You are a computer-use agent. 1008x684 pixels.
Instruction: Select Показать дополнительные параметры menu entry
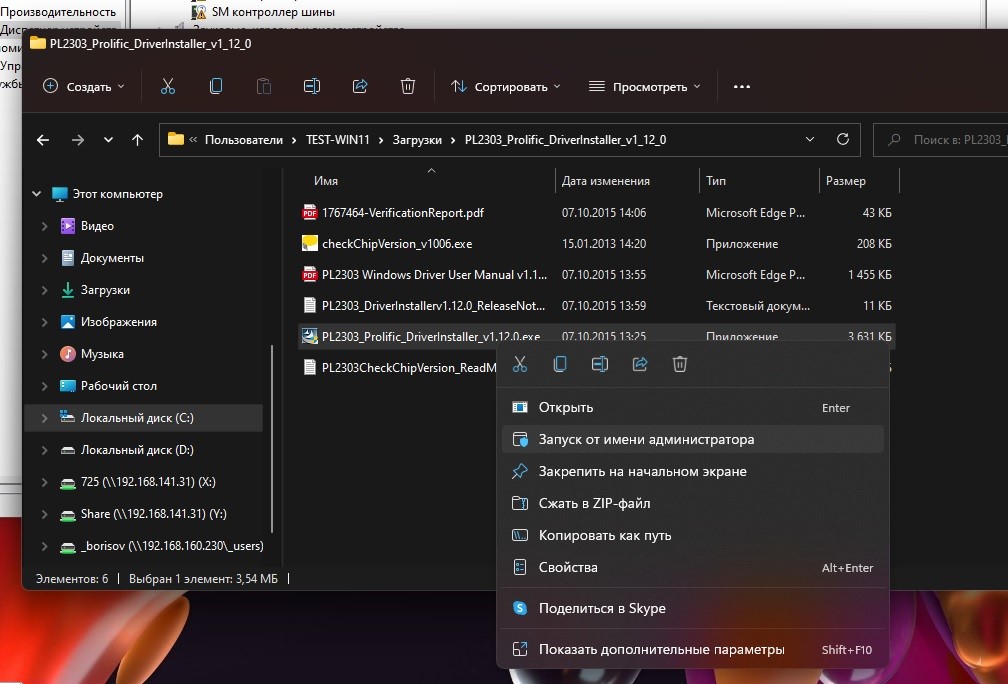pyautogui.click(x=661, y=650)
